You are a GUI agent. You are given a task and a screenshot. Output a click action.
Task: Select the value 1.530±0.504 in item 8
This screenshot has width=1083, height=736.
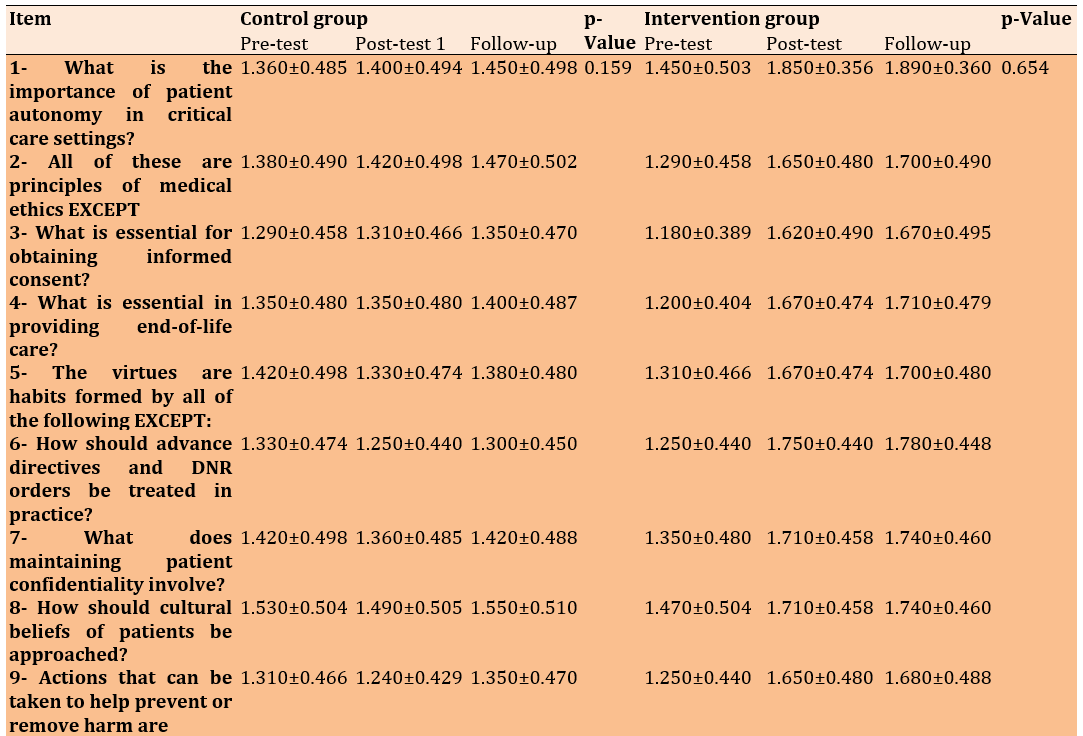(294, 608)
